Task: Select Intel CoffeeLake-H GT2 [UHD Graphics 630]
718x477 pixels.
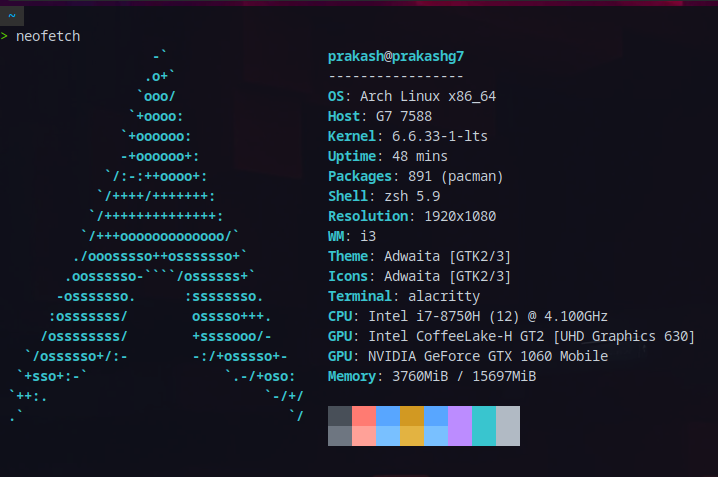Action: [532, 337]
